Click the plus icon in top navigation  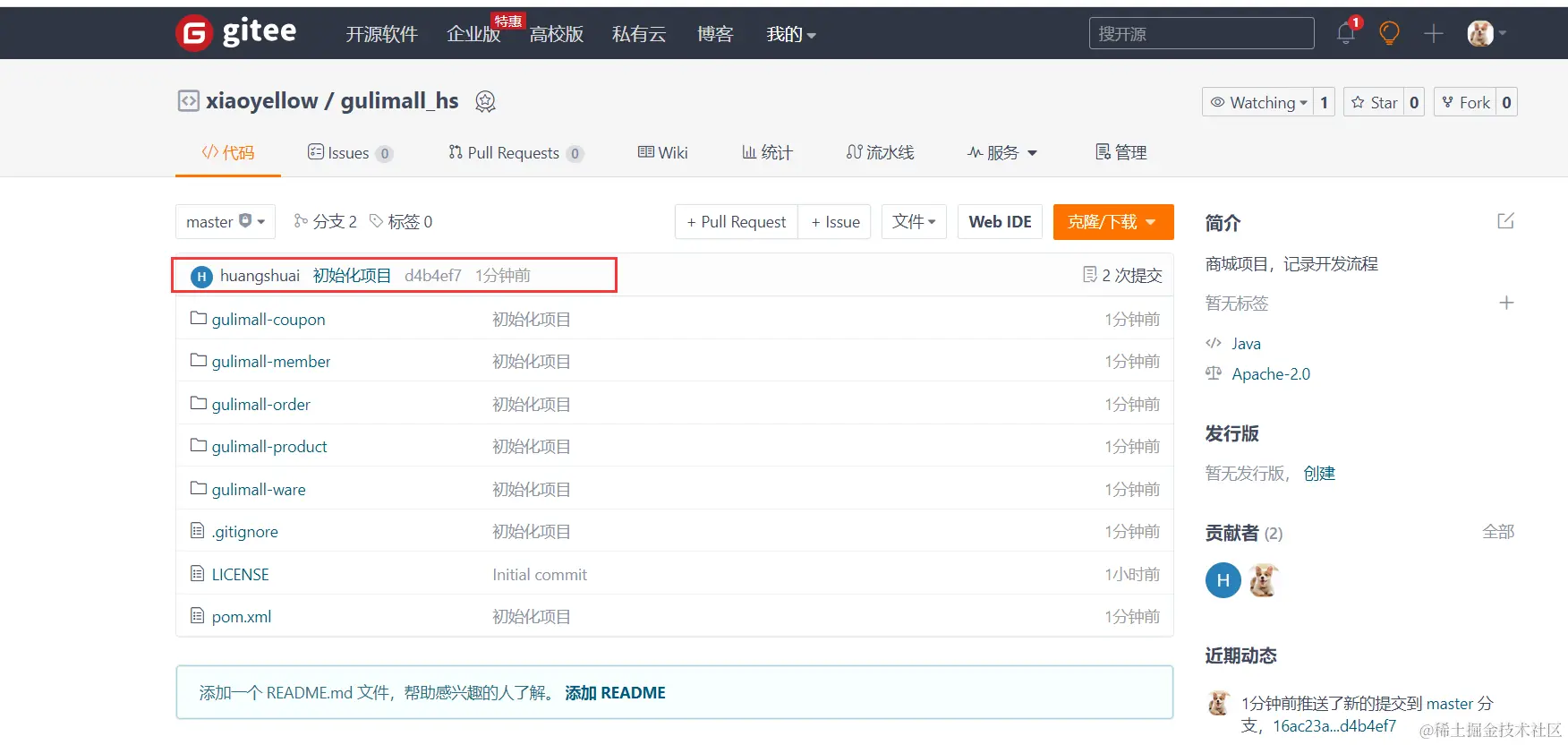1434,34
